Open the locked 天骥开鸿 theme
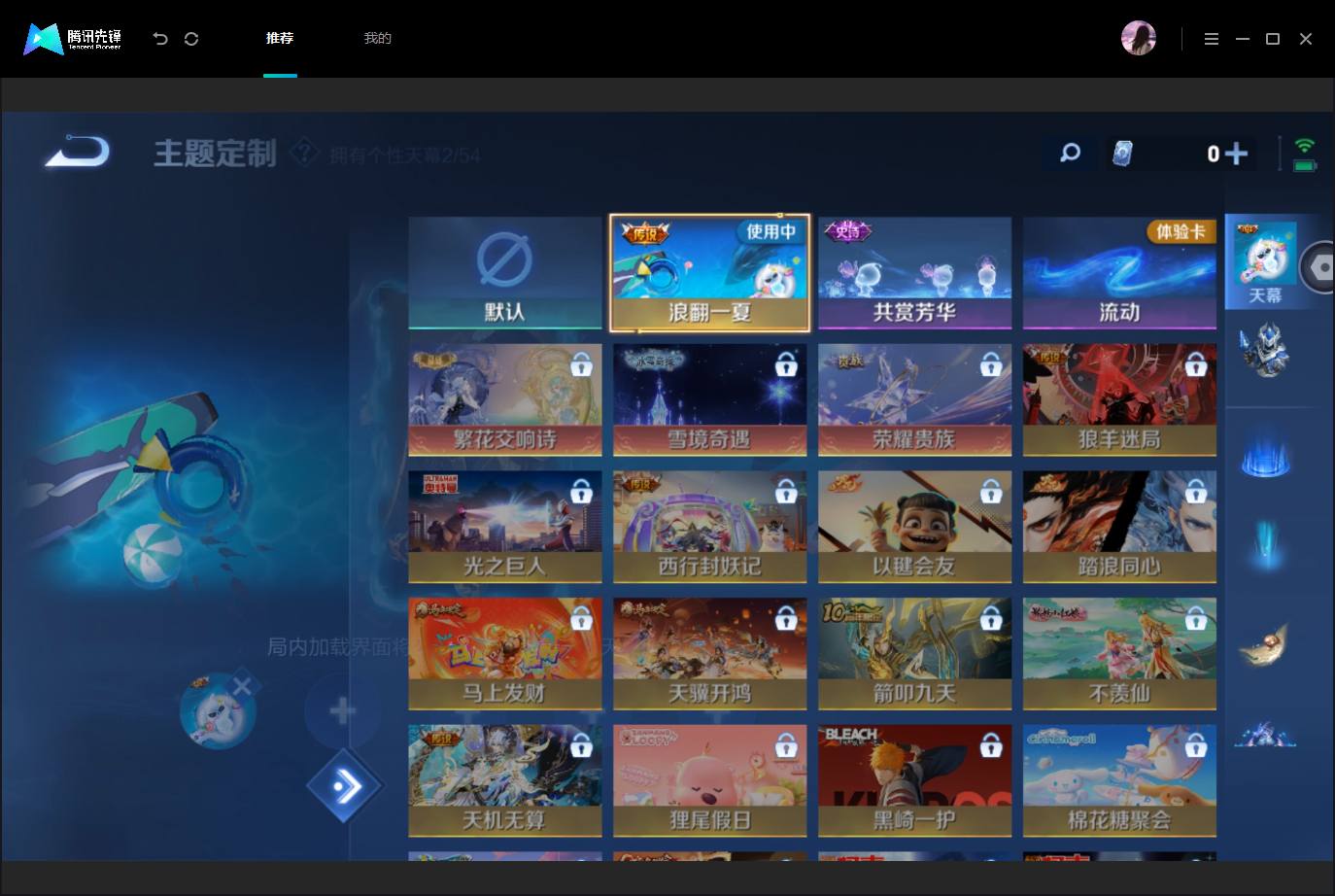The height and width of the screenshot is (896, 1335). 710,654
